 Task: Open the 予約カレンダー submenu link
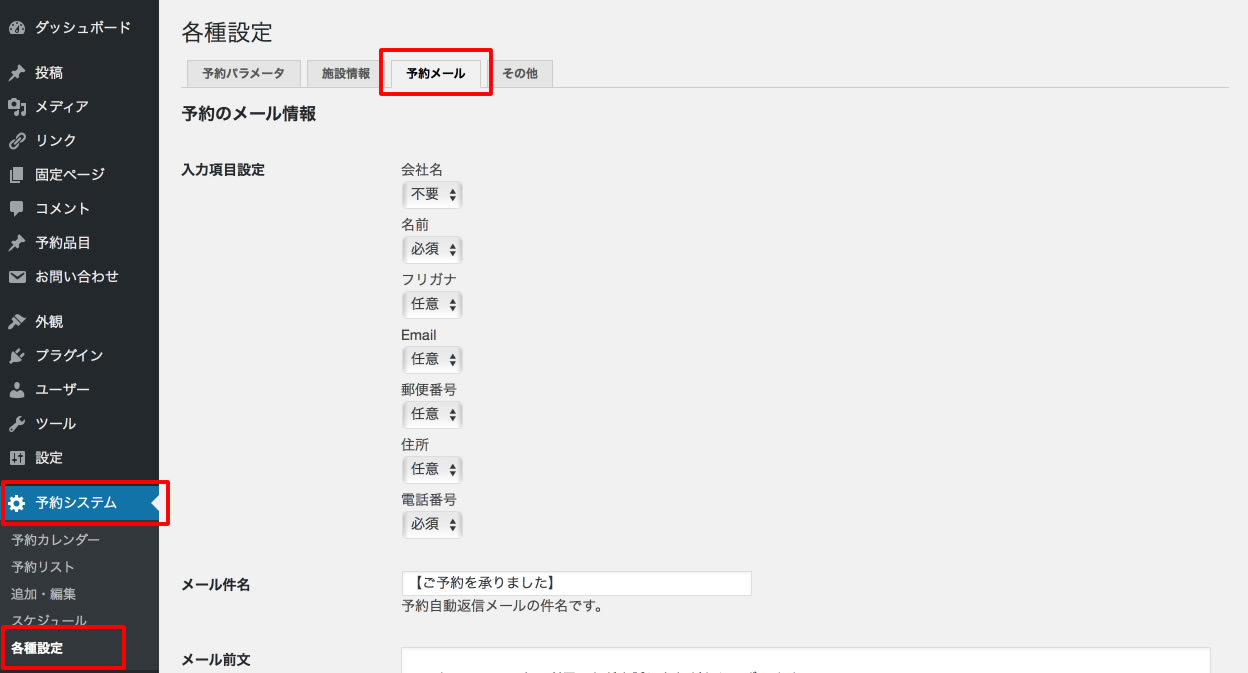pos(56,540)
